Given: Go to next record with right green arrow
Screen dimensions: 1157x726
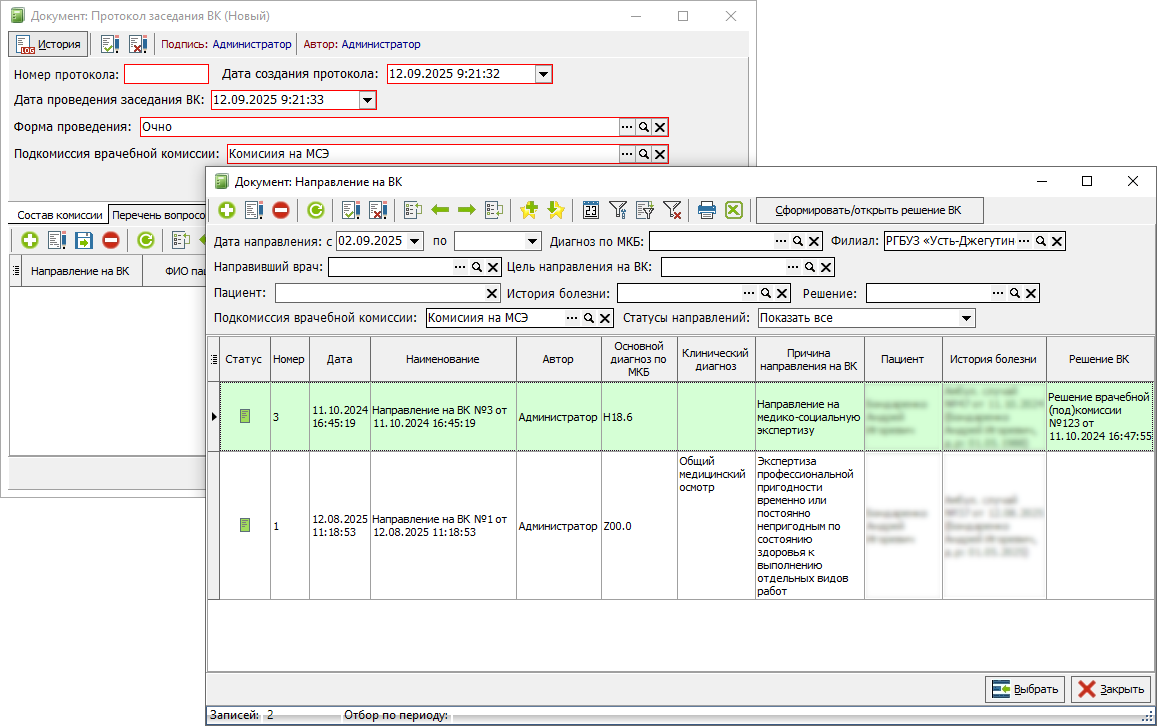Looking at the screenshot, I should pyautogui.click(x=467, y=210).
